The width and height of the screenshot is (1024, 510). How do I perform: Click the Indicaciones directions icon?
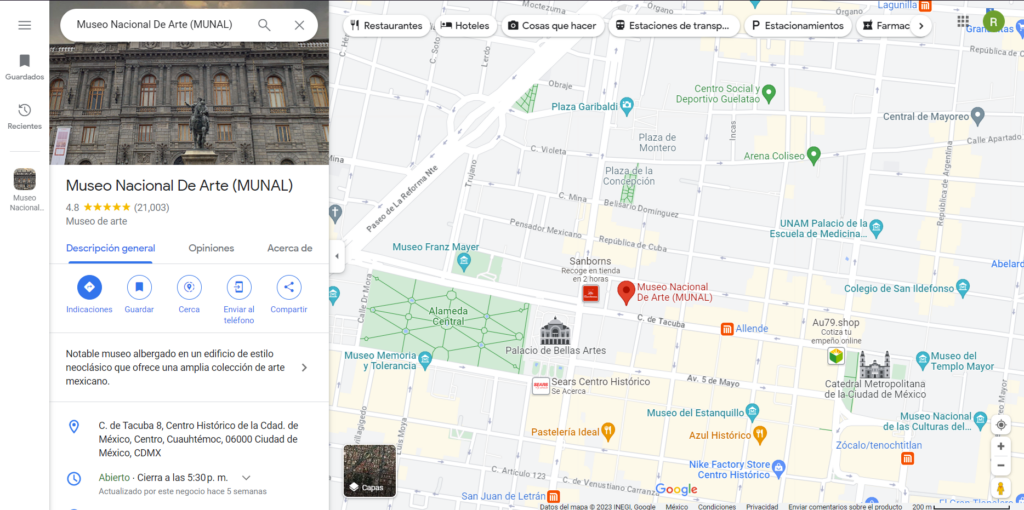click(x=89, y=287)
